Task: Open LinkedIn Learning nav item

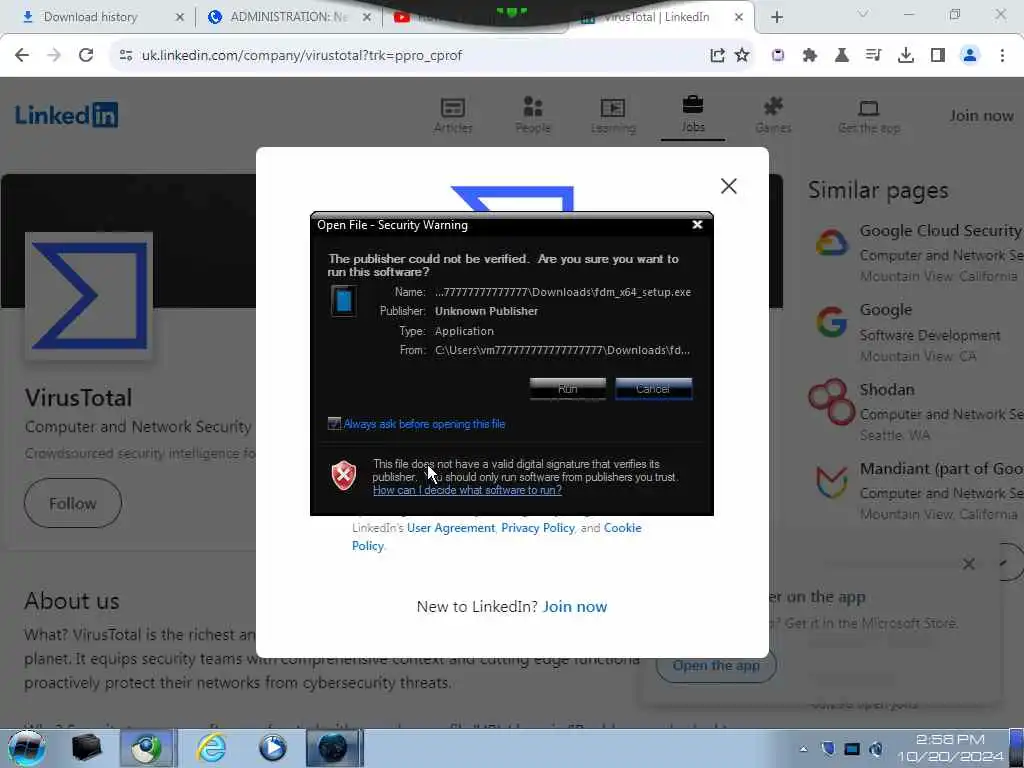Action: click(x=613, y=116)
